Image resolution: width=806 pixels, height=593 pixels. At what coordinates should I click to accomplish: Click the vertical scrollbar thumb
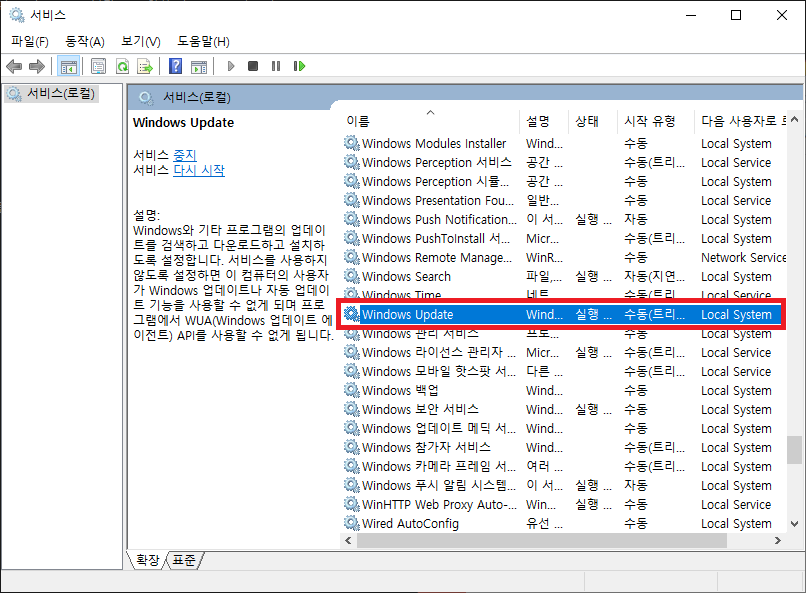tap(794, 450)
